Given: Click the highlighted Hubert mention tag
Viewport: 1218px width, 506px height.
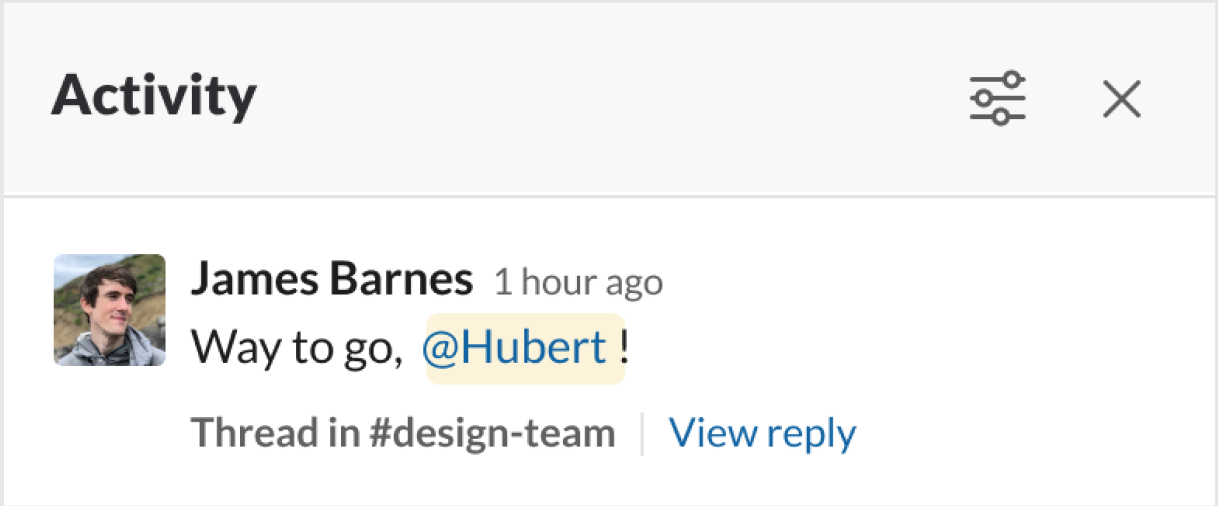Looking at the screenshot, I should 524,348.
